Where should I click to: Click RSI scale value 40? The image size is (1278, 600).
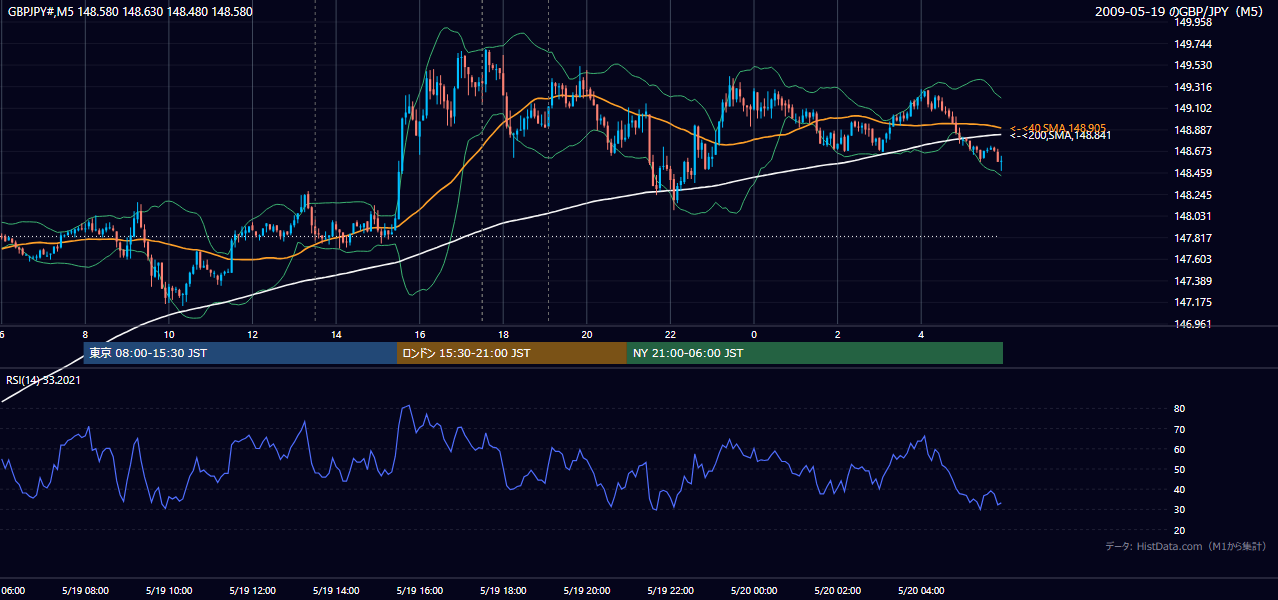1179,489
